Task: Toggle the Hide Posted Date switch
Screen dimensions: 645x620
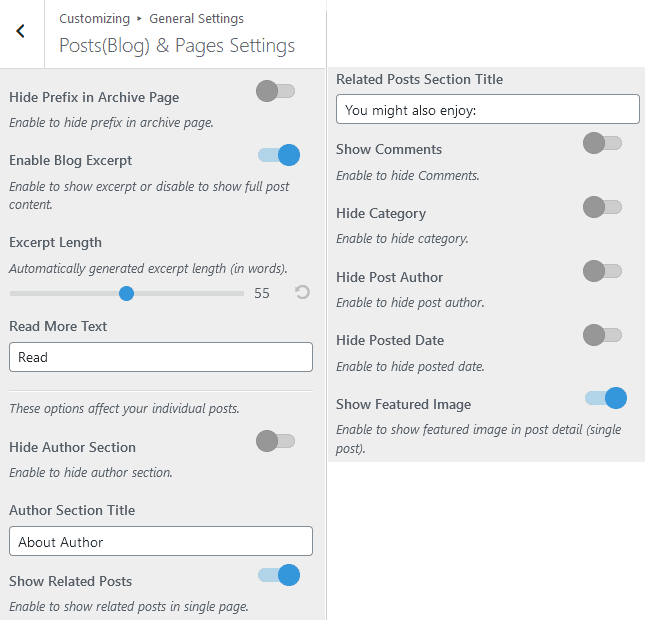Action: 603,335
